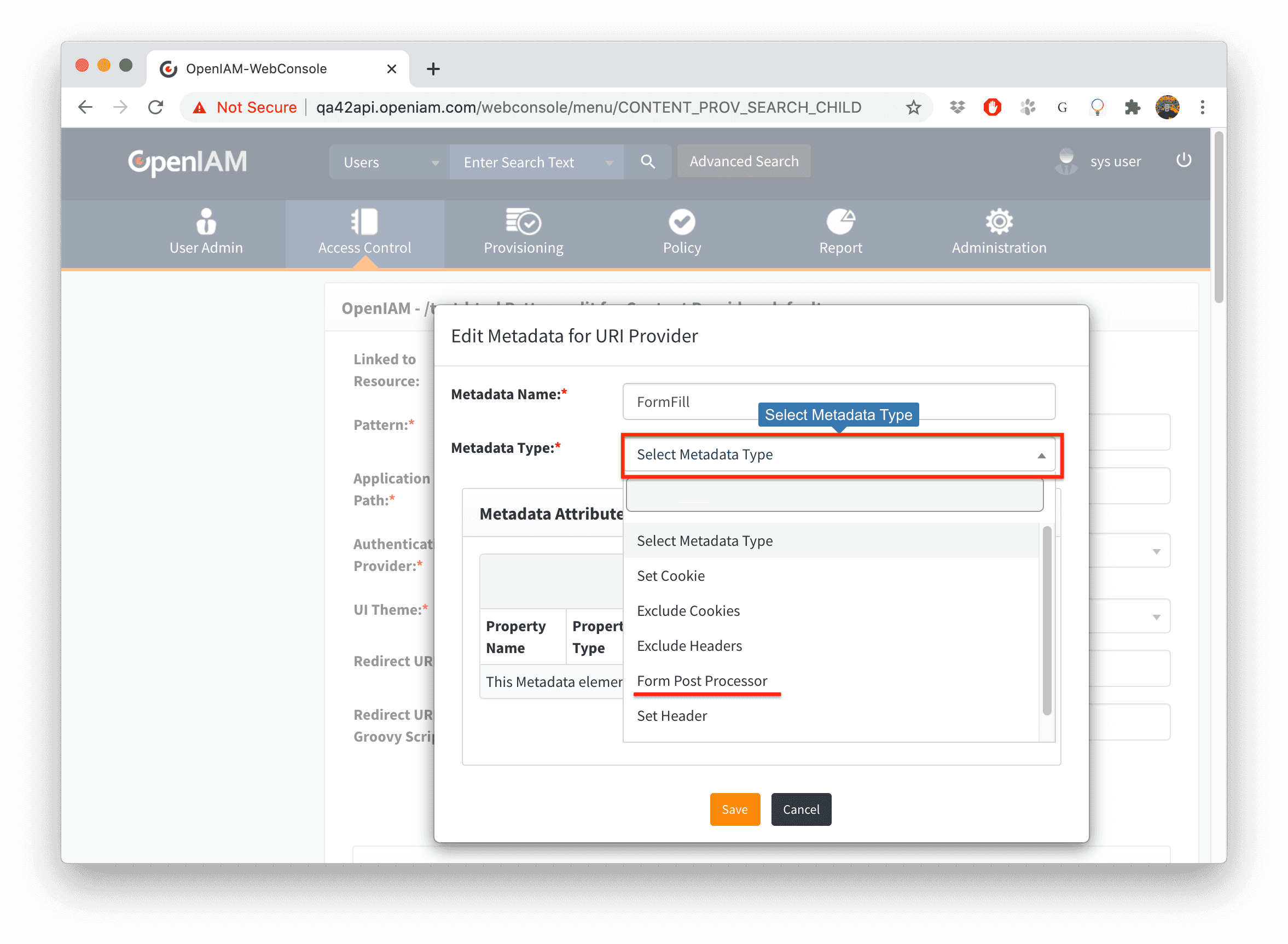Click the power logout icon
The image size is (1288, 944).
pyautogui.click(x=1183, y=160)
